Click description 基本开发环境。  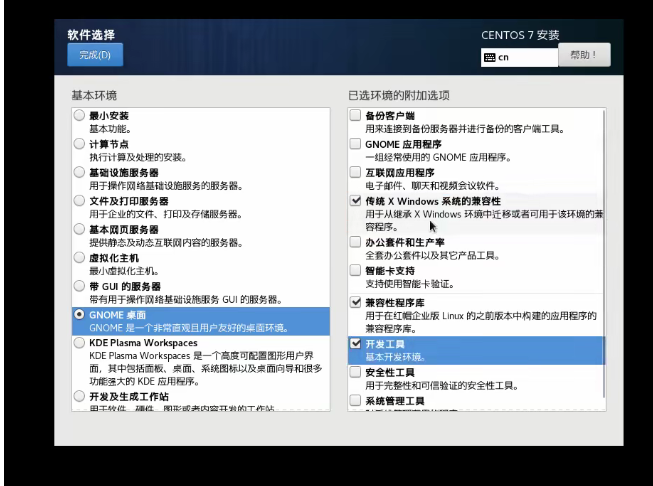(396, 357)
